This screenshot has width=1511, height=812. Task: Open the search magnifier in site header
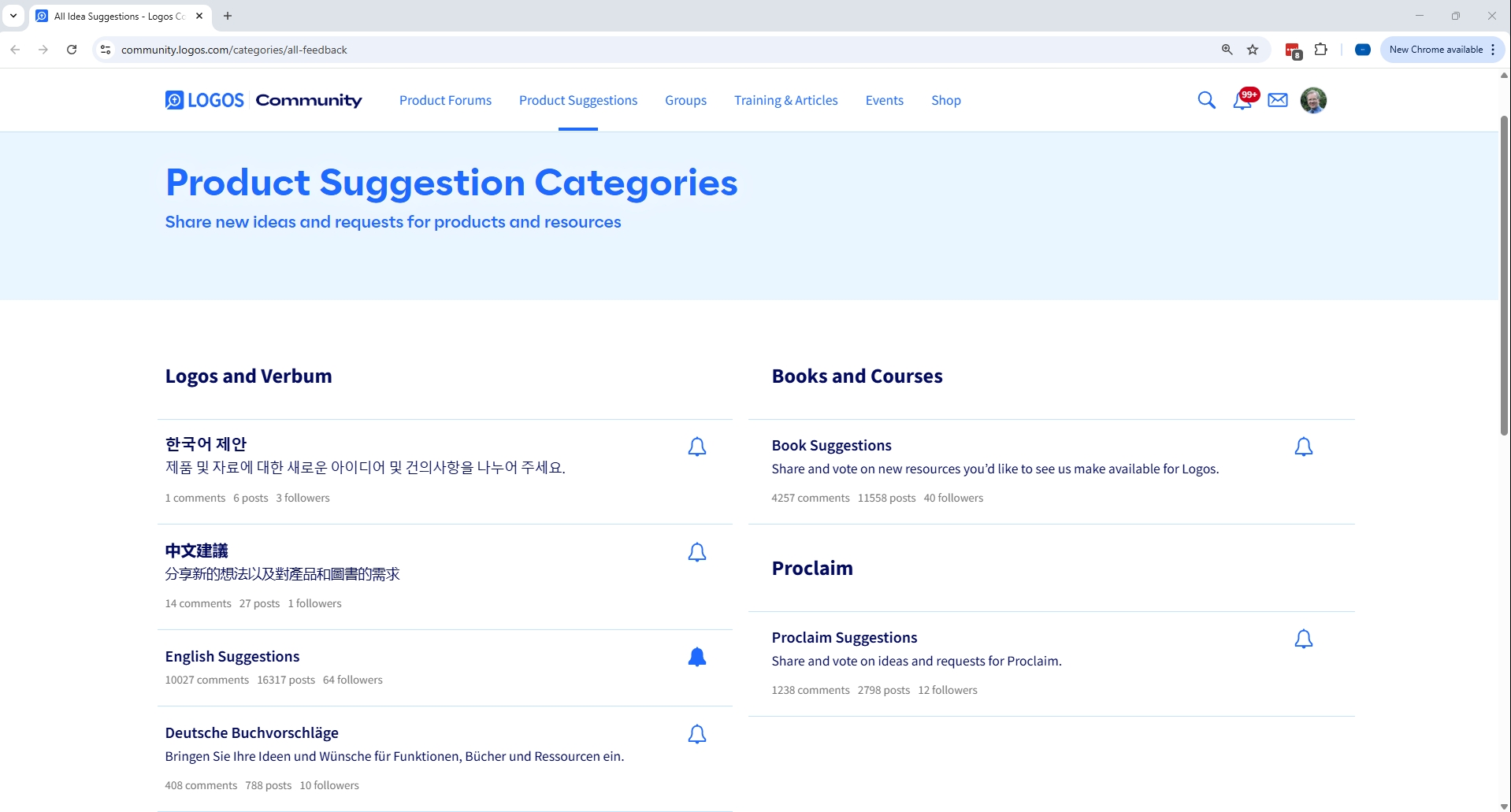[x=1206, y=100]
